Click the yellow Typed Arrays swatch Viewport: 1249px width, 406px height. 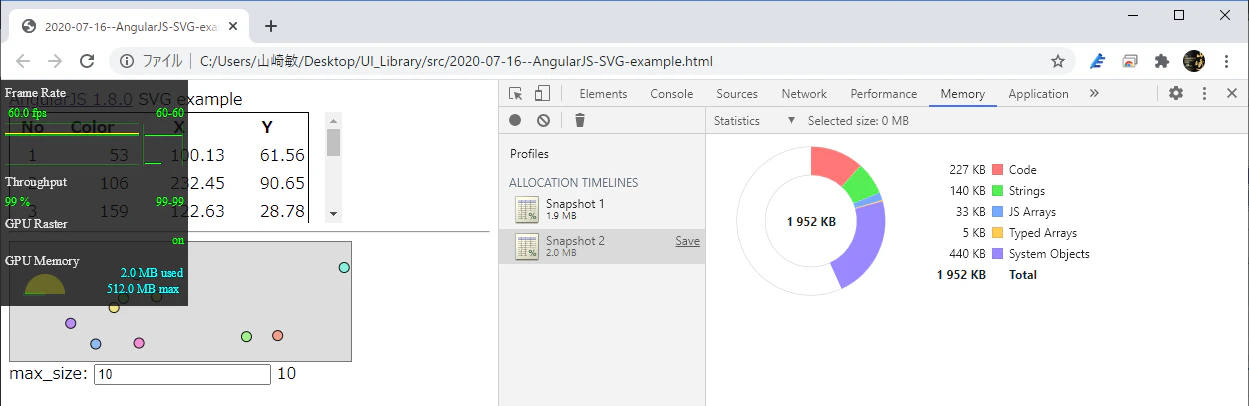[997, 233]
